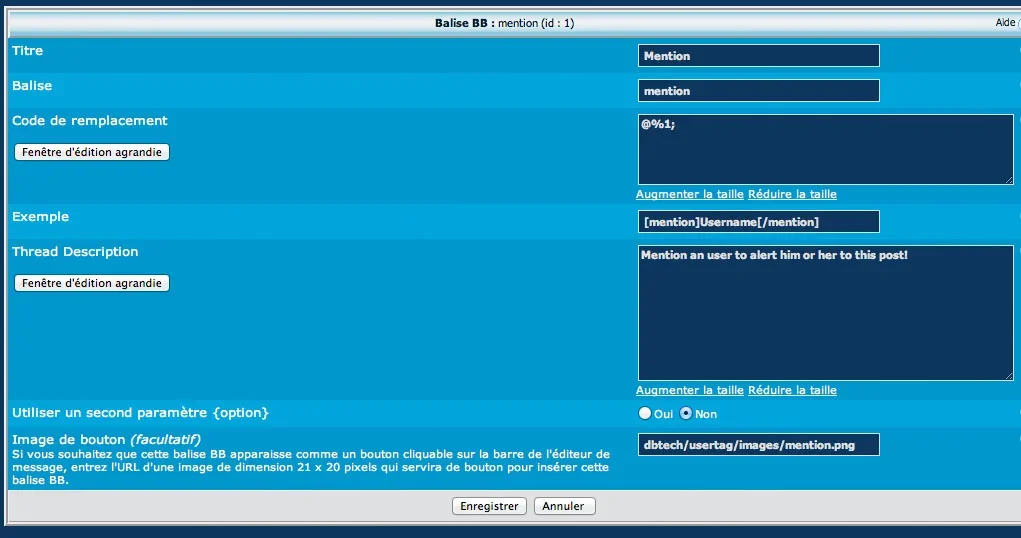Open enlarged editor for Thread Description
Image resolution: width=1021 pixels, height=538 pixels.
[92, 283]
